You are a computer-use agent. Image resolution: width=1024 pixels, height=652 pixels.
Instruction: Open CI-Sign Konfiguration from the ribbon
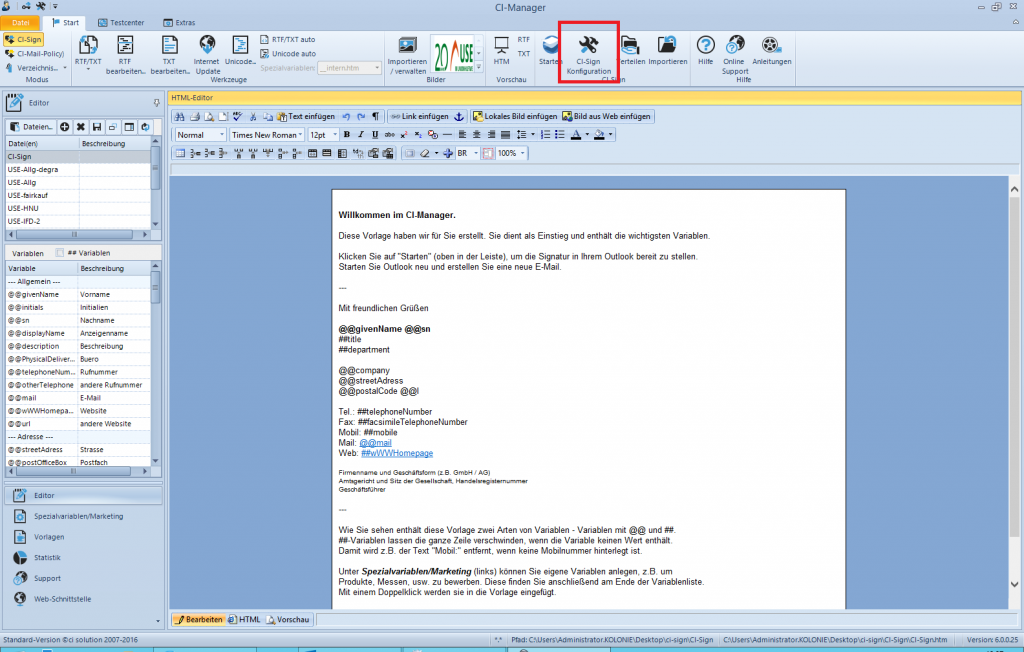587,50
